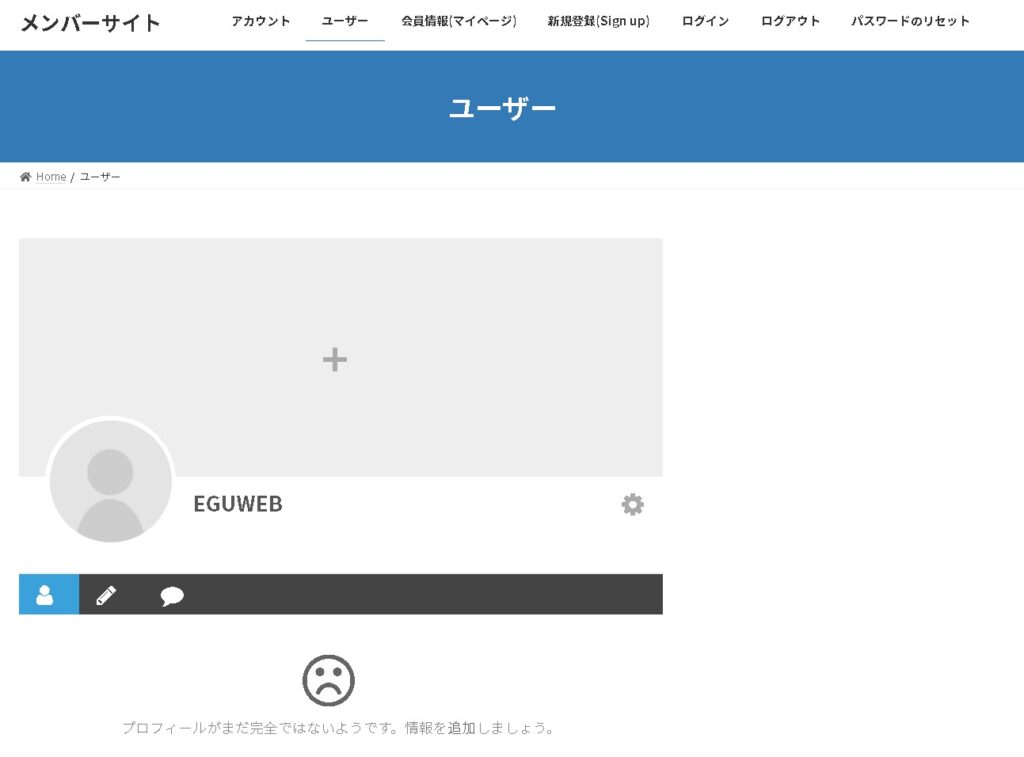
Task: Click the plus icon to add cover photo
Action: pos(334,360)
